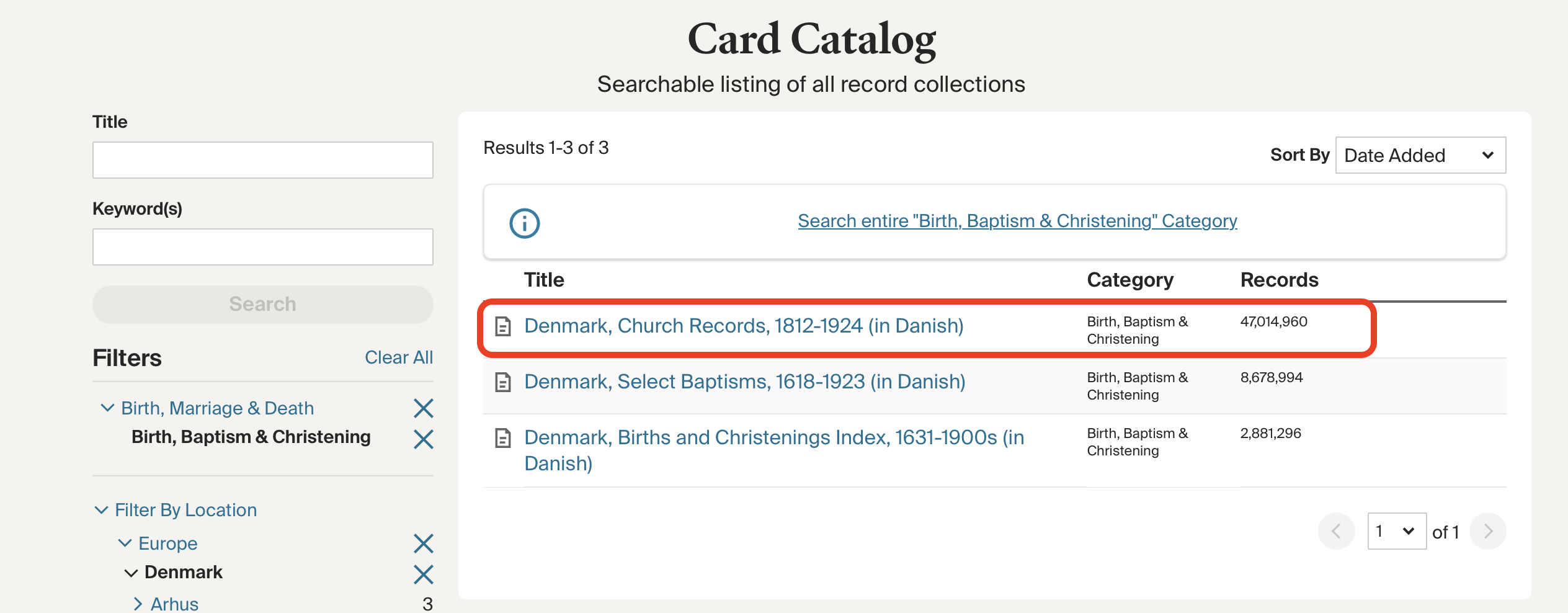Click document icon beside Denmark Church Records

(503, 326)
